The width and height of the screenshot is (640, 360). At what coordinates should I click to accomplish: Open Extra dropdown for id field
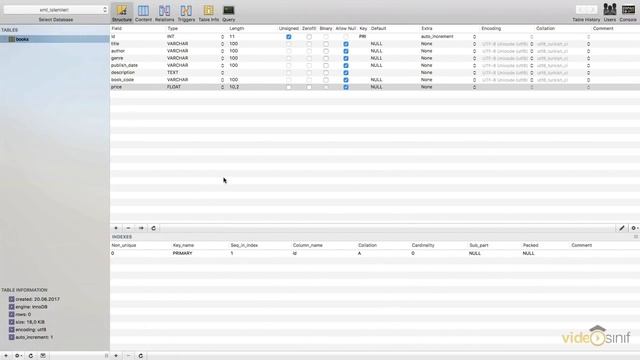click(474, 37)
